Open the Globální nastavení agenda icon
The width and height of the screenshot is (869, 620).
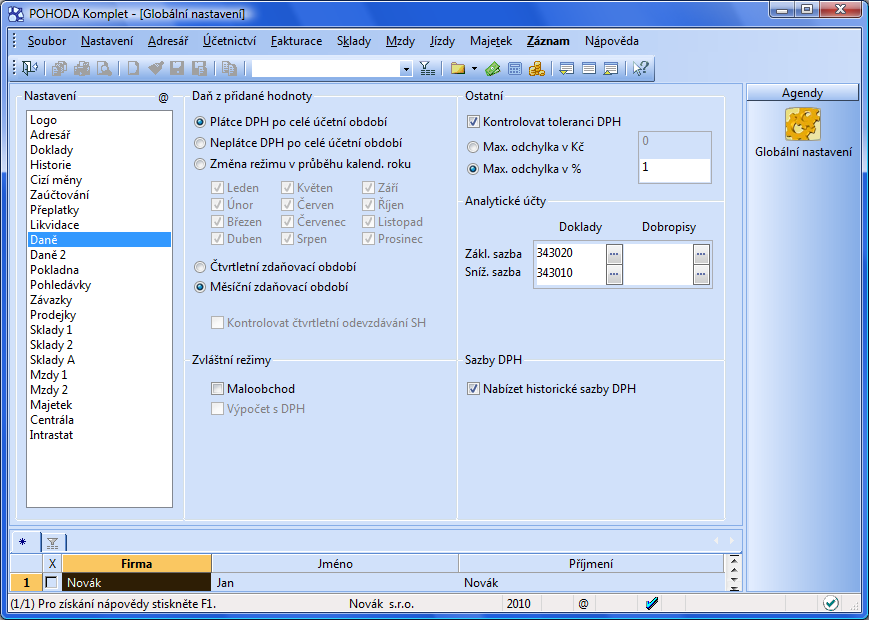tap(802, 124)
